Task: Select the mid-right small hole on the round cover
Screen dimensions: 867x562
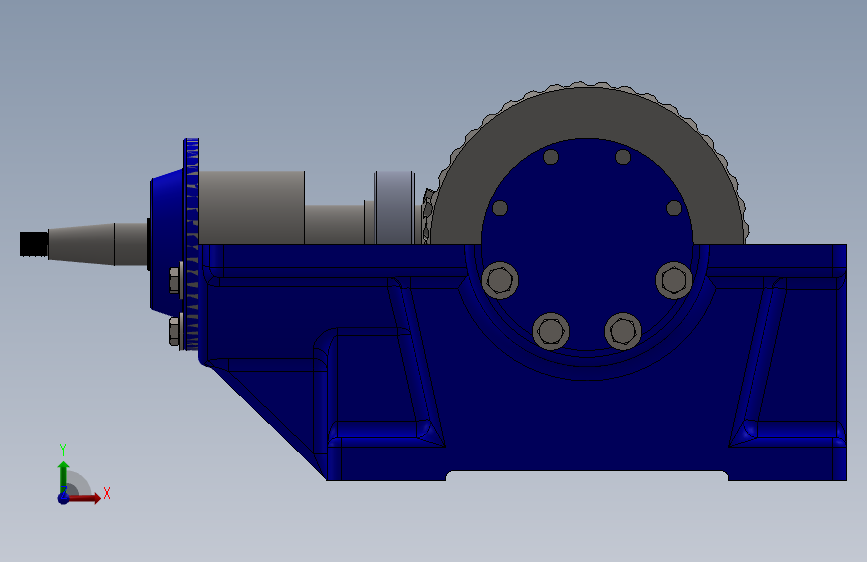Action: [x=674, y=208]
